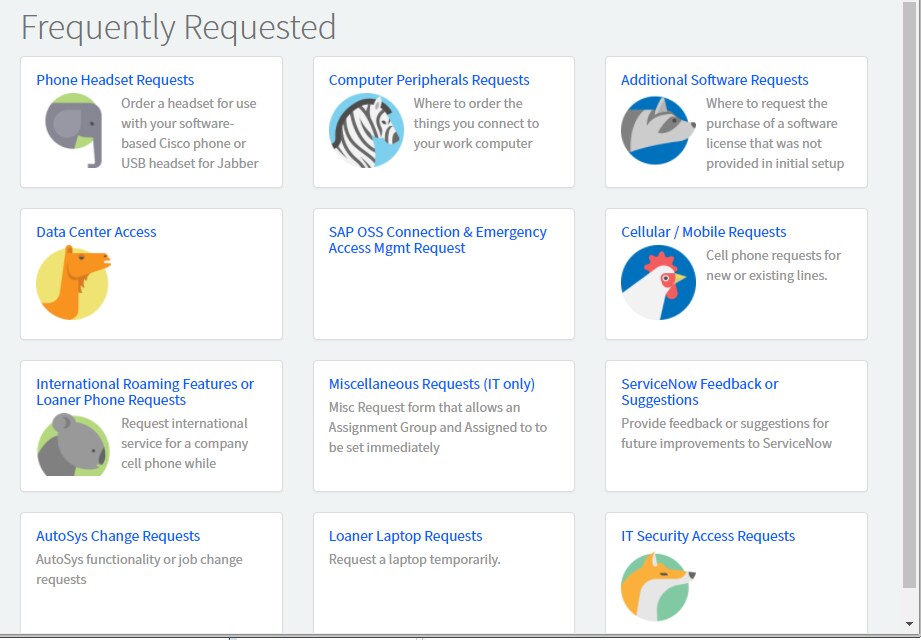Open Computer Peripherals Requests link
Viewport: 921px width, 640px height.
[x=429, y=80]
